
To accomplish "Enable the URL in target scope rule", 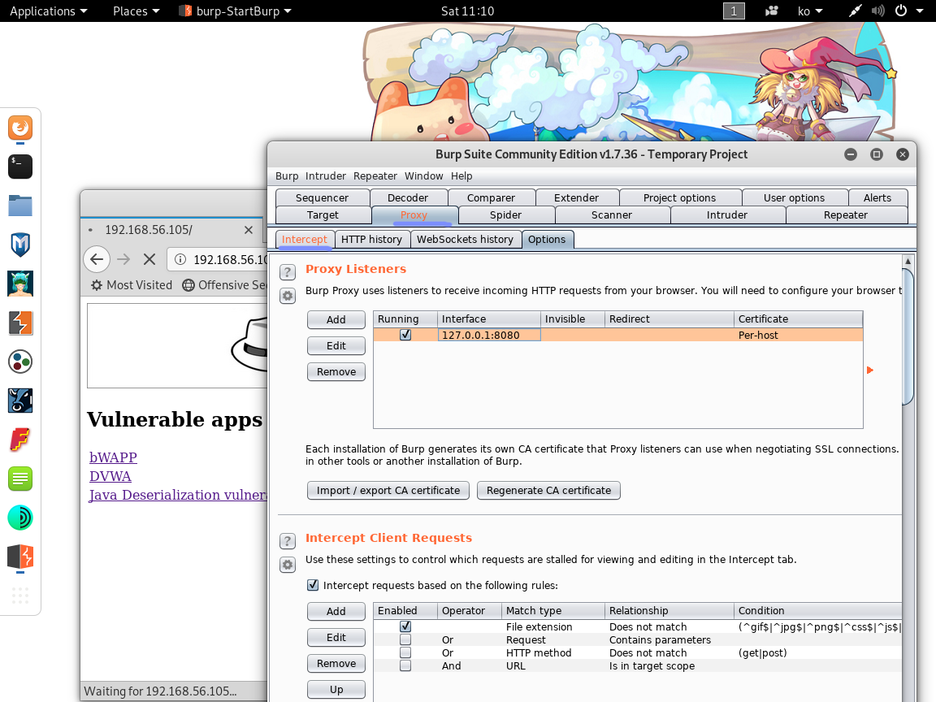I will [x=405, y=666].
